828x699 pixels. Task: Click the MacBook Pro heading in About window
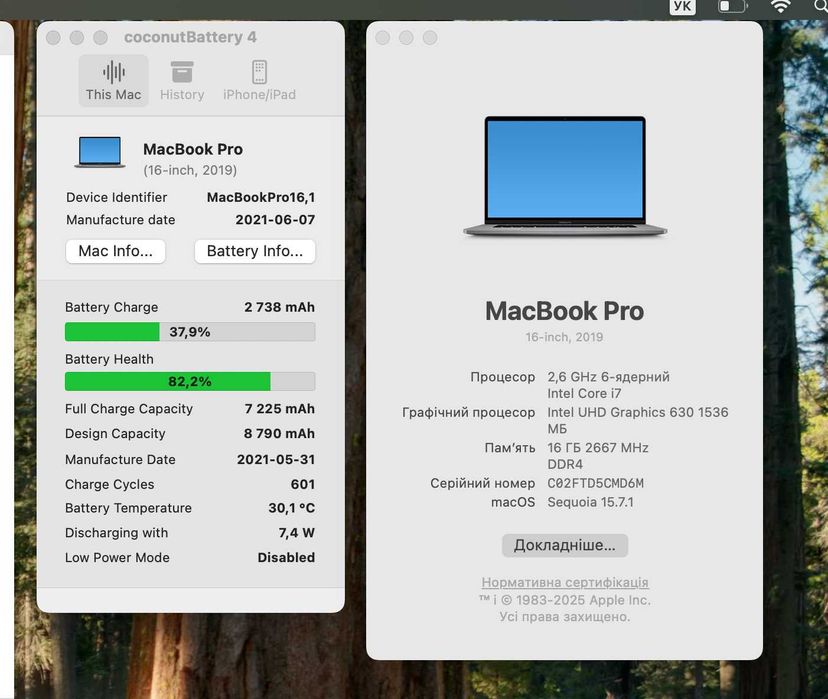pos(564,311)
